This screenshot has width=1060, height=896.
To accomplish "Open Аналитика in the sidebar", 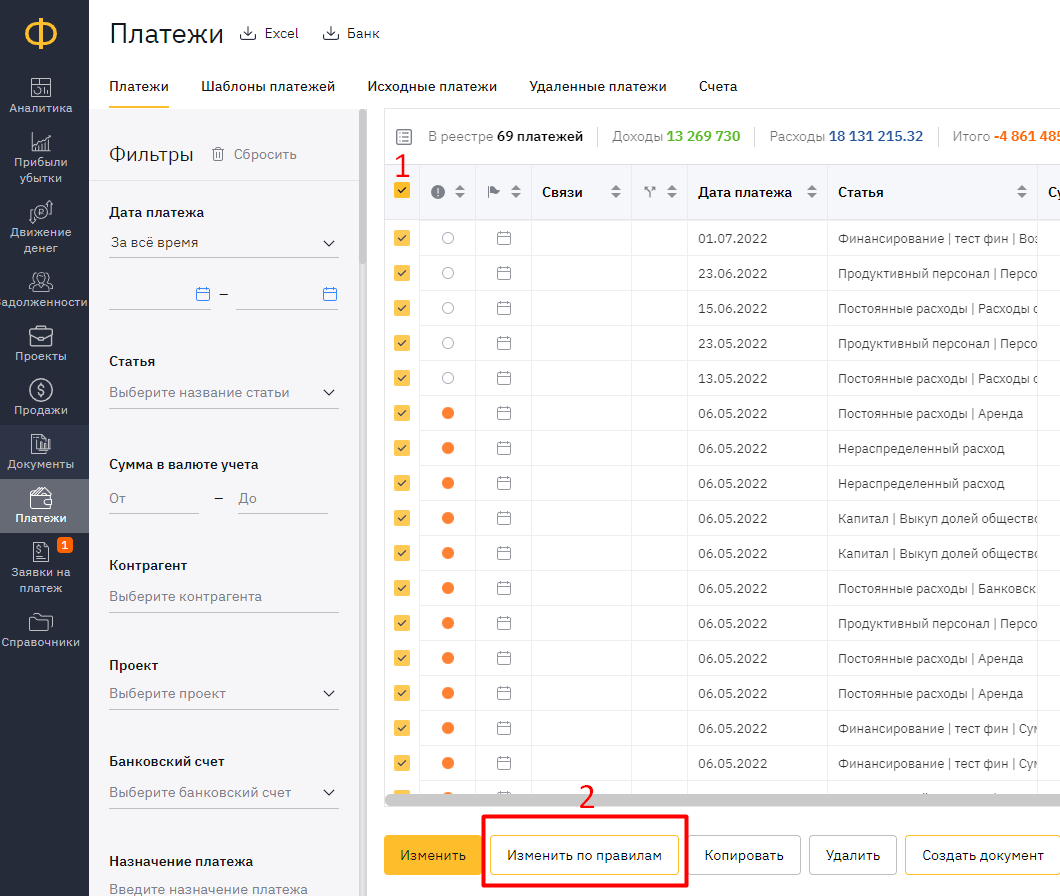I will 41,95.
